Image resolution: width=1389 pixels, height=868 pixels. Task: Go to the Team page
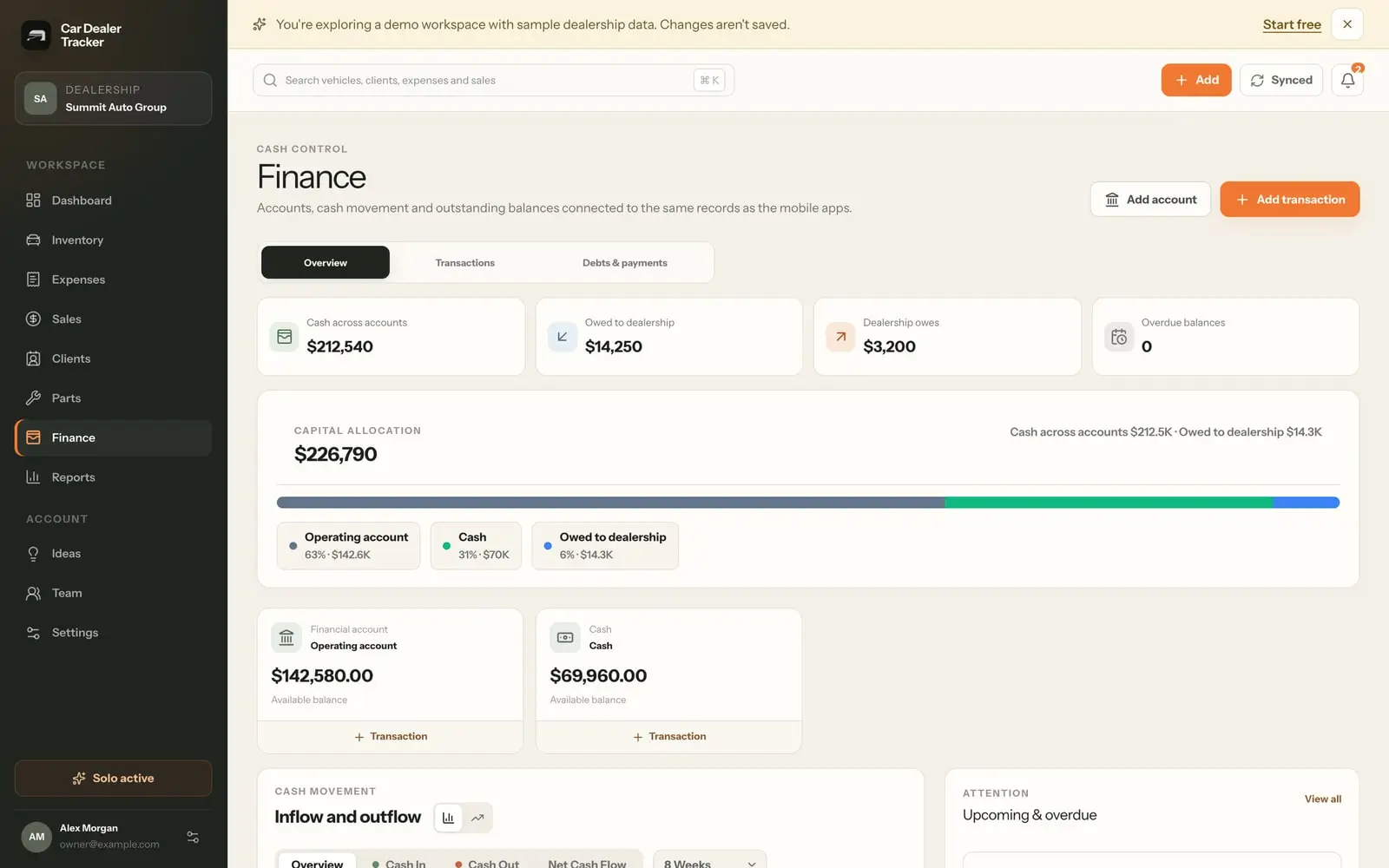113,594
